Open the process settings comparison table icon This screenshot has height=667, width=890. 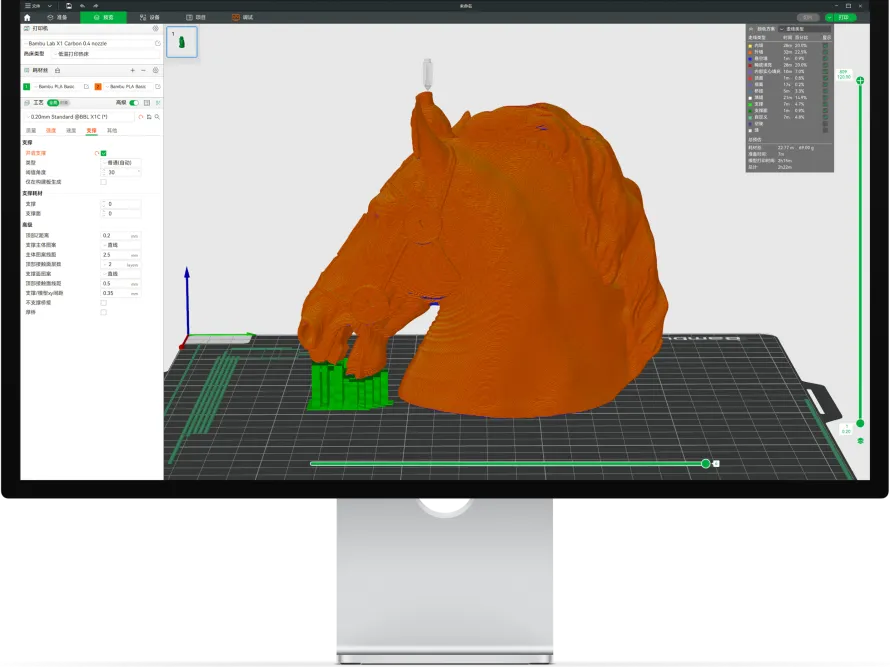click(147, 103)
